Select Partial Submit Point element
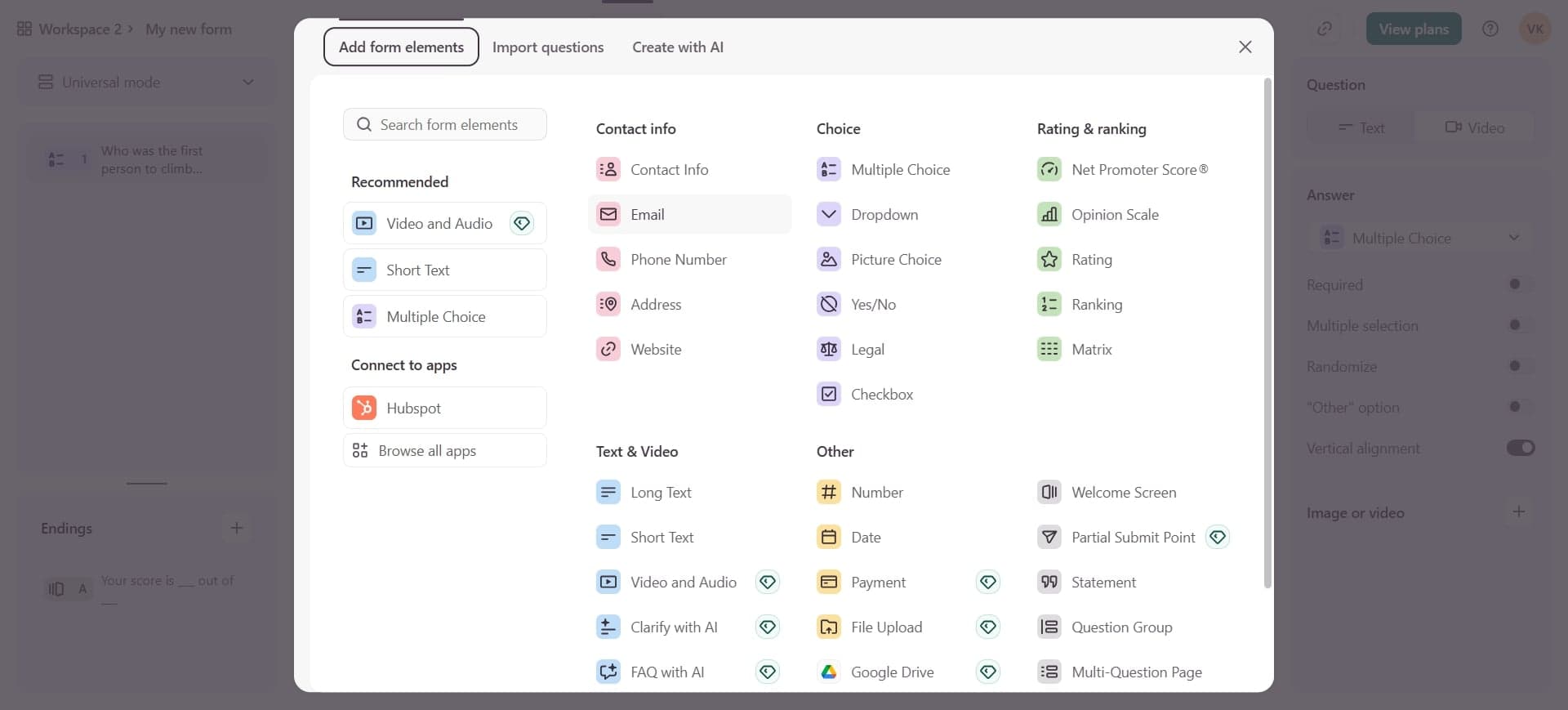Viewport: 1568px width, 710px height. (1133, 537)
